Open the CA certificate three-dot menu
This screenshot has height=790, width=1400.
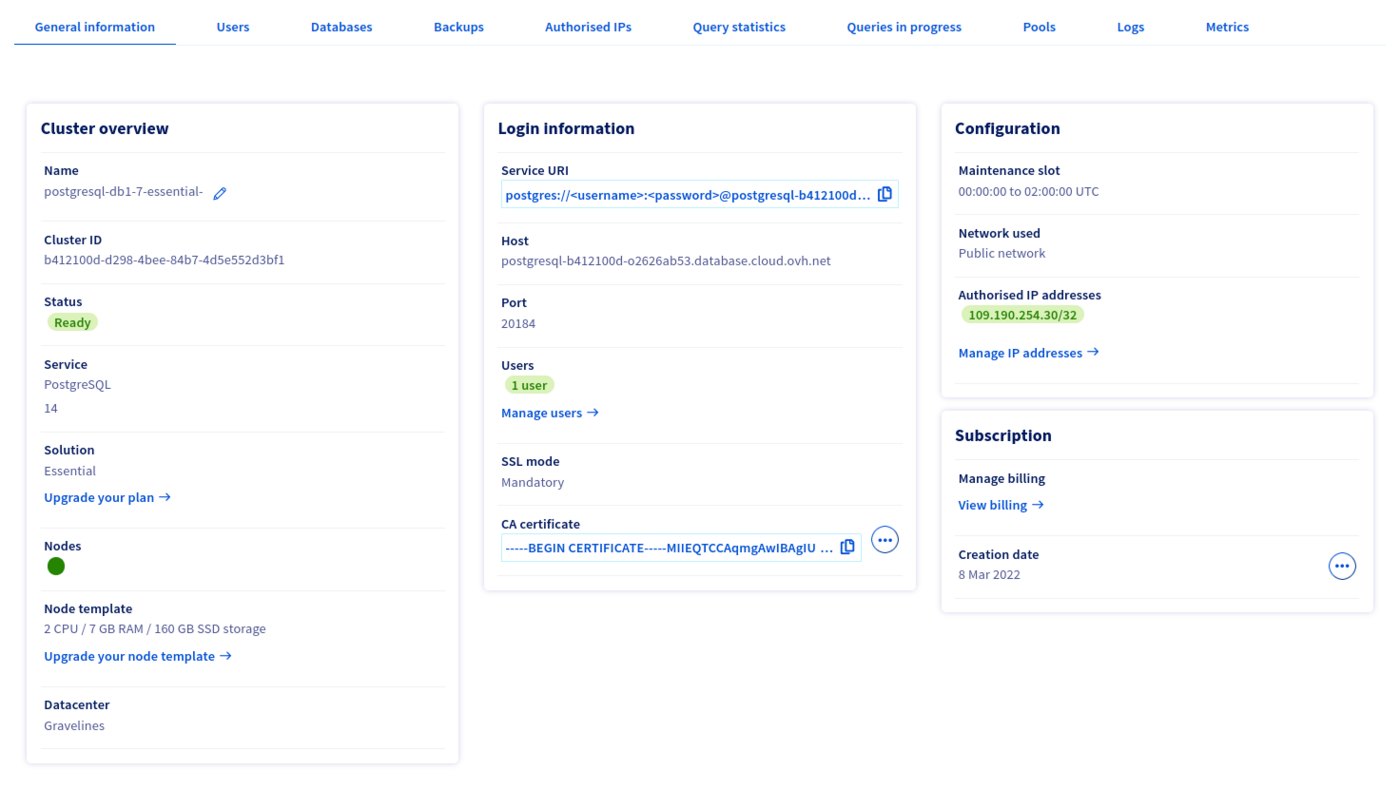[885, 540]
